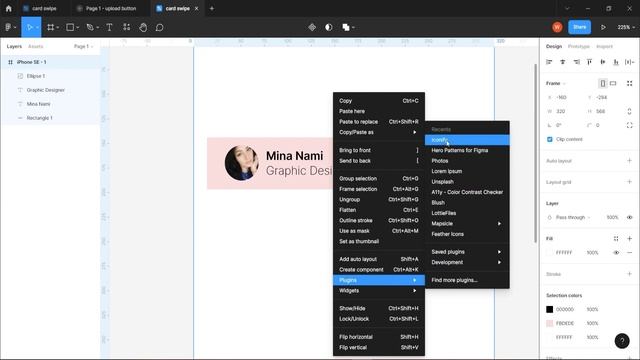Image resolution: width=640 pixels, height=360 pixels.
Task: Choose Hero Patterns for Figma
Action: pos(467,150)
